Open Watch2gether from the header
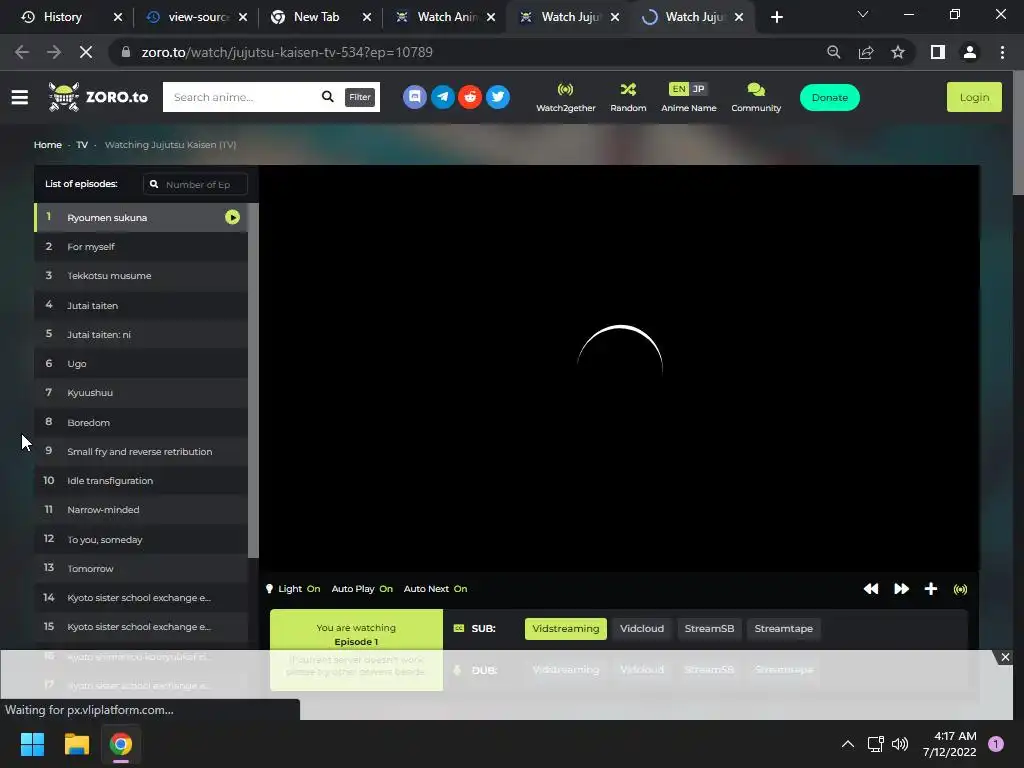1024x768 pixels. tap(566, 97)
